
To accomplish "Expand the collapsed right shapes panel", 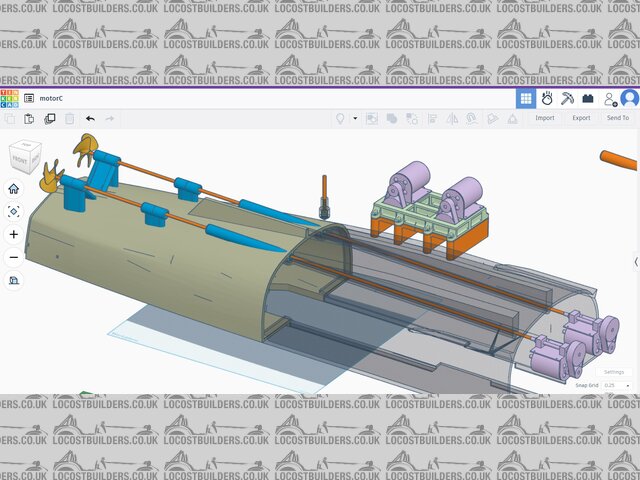I will coord(636,261).
